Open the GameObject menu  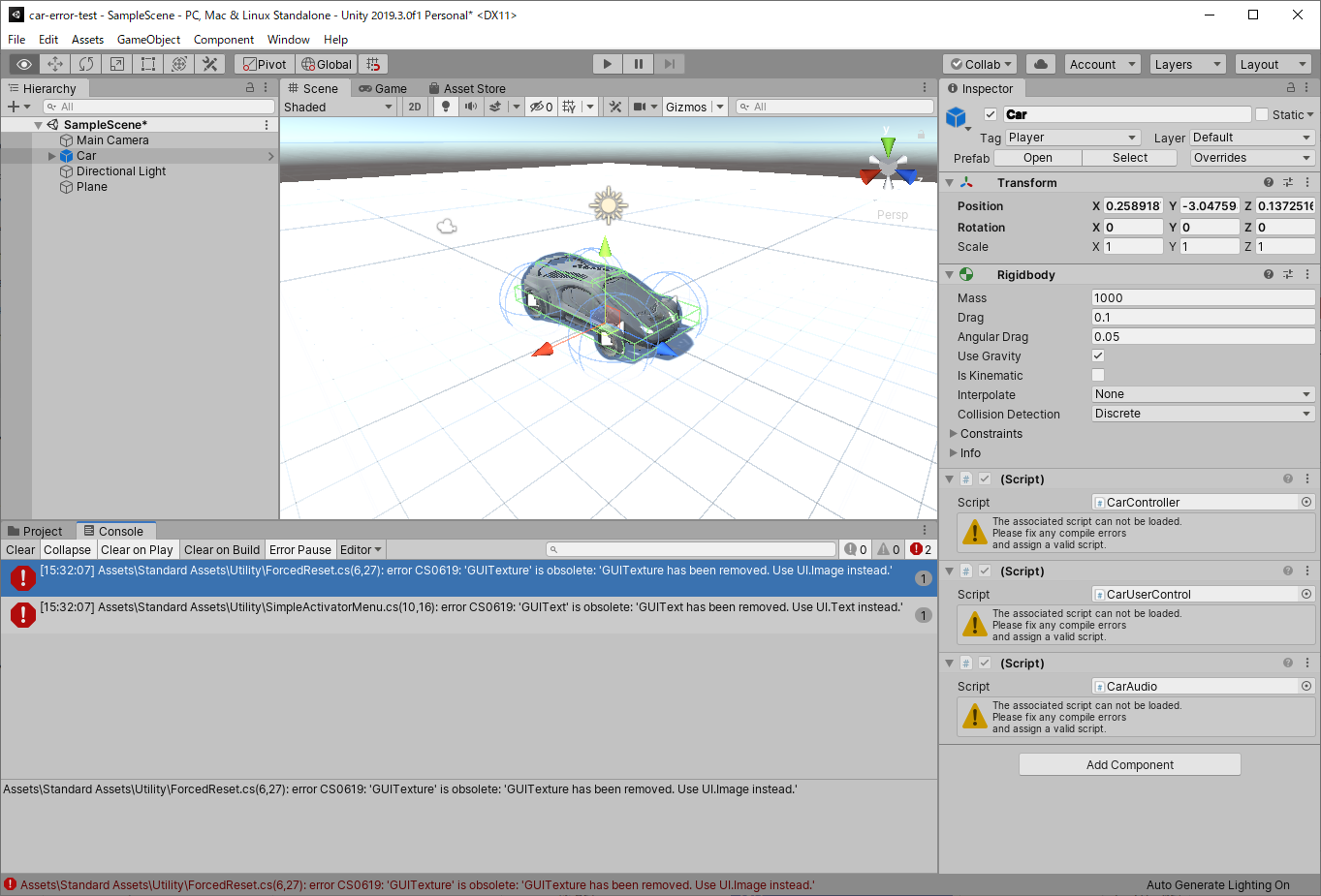click(148, 40)
